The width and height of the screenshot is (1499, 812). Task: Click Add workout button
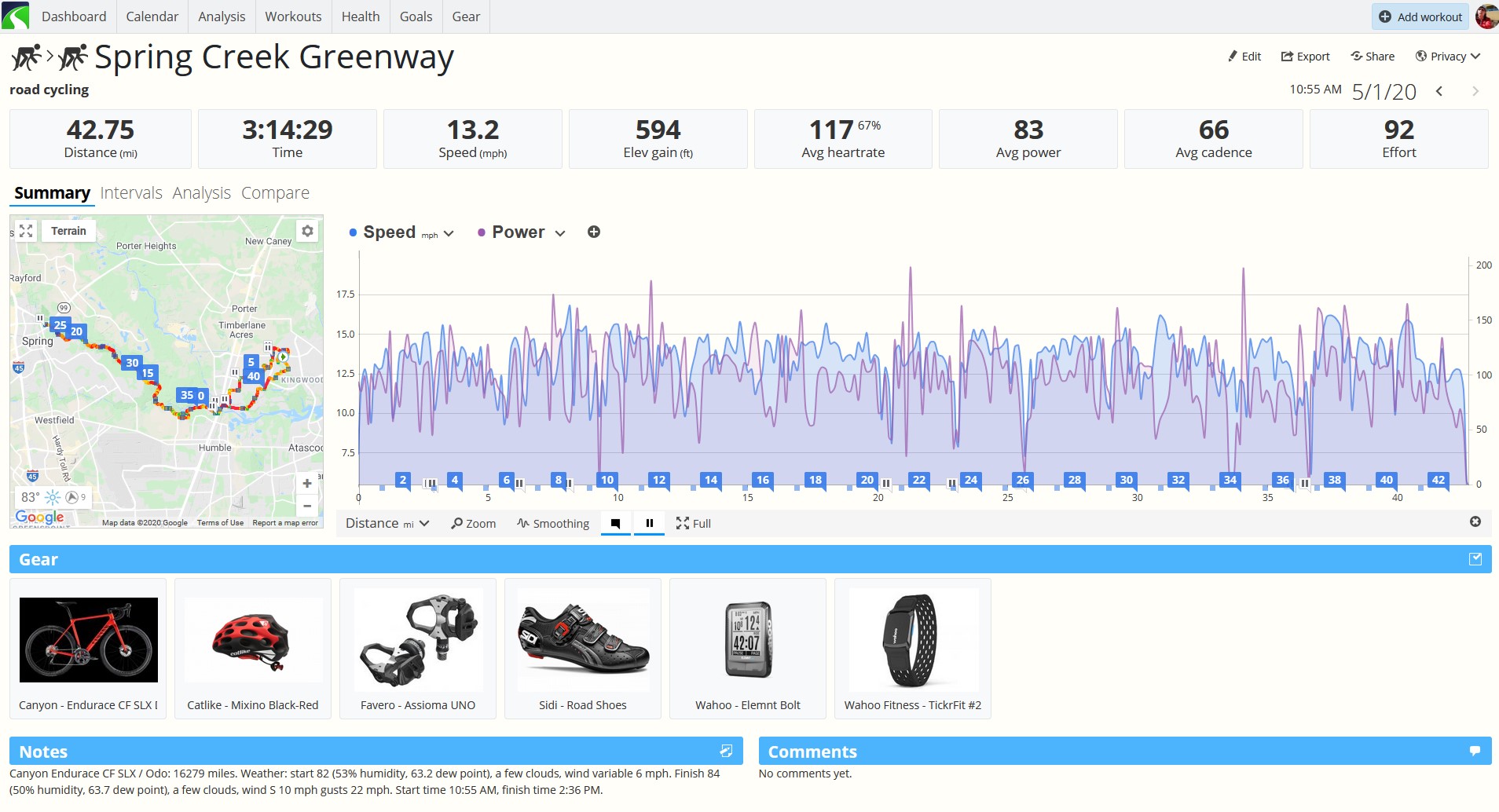1420,16
